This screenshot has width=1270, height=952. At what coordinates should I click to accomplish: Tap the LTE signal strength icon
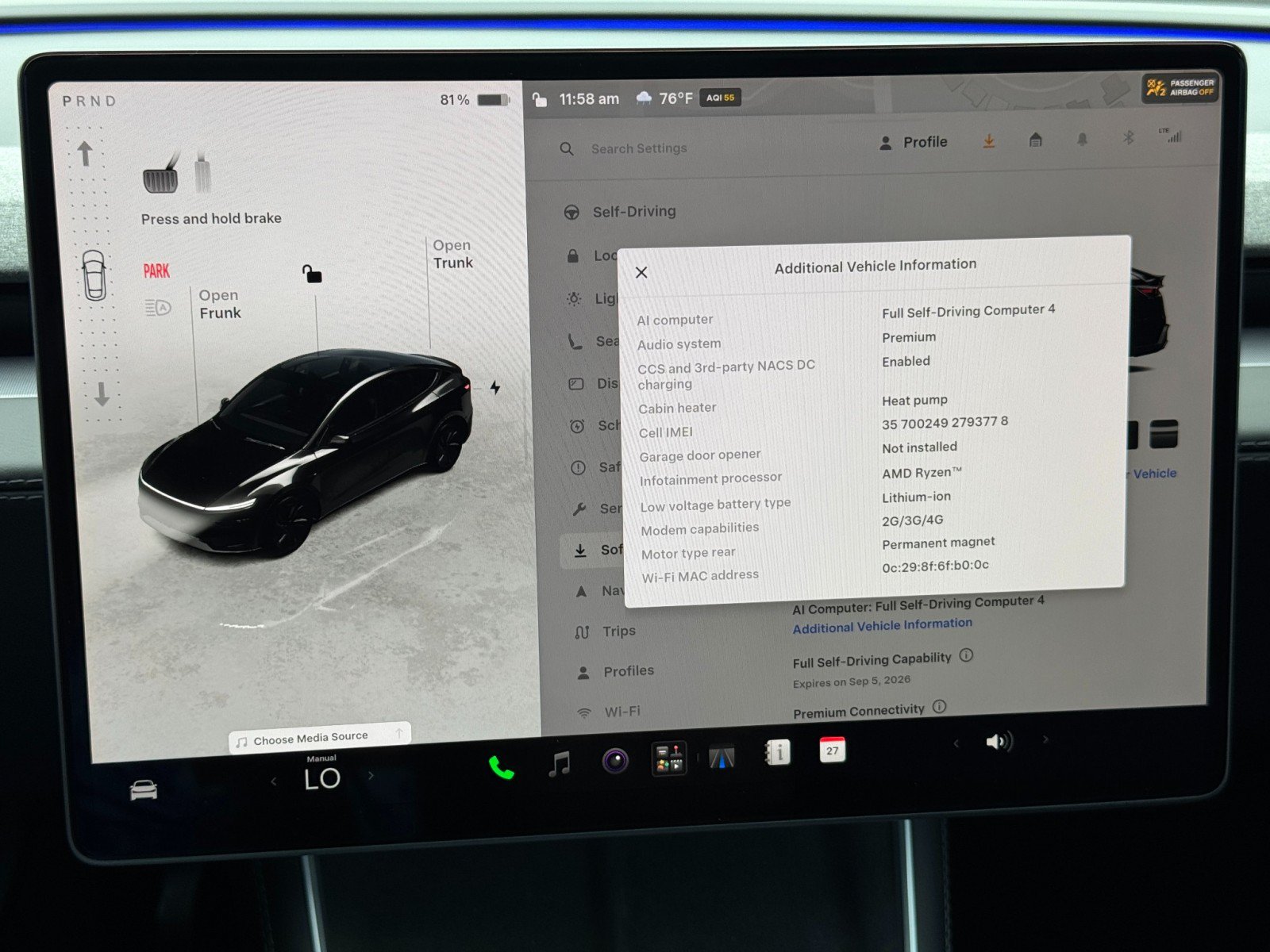[x=1170, y=135]
